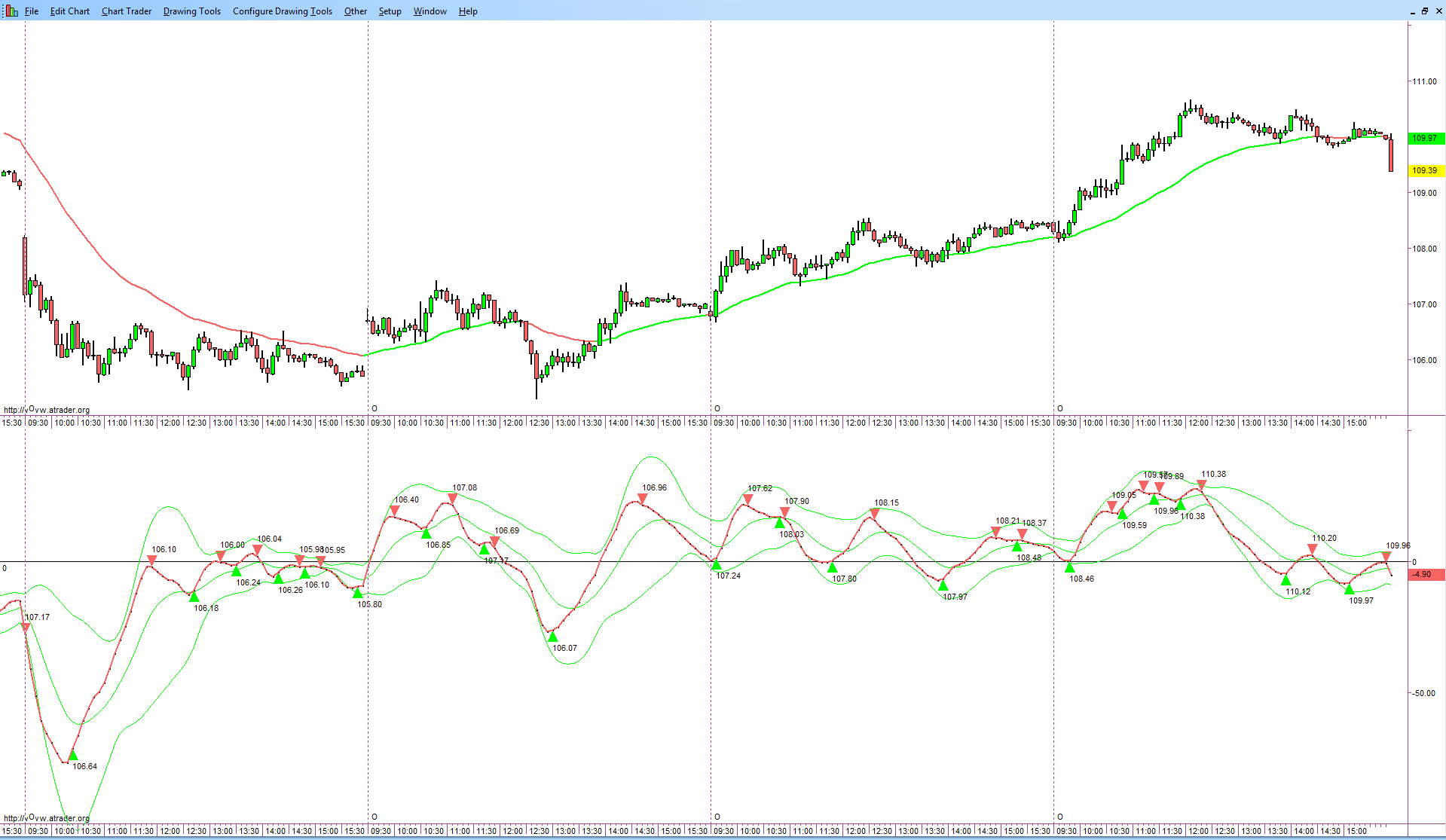Screen dimensions: 1446x840
Task: Click the yellow 109.39 last-price tag
Action: tap(1425, 171)
